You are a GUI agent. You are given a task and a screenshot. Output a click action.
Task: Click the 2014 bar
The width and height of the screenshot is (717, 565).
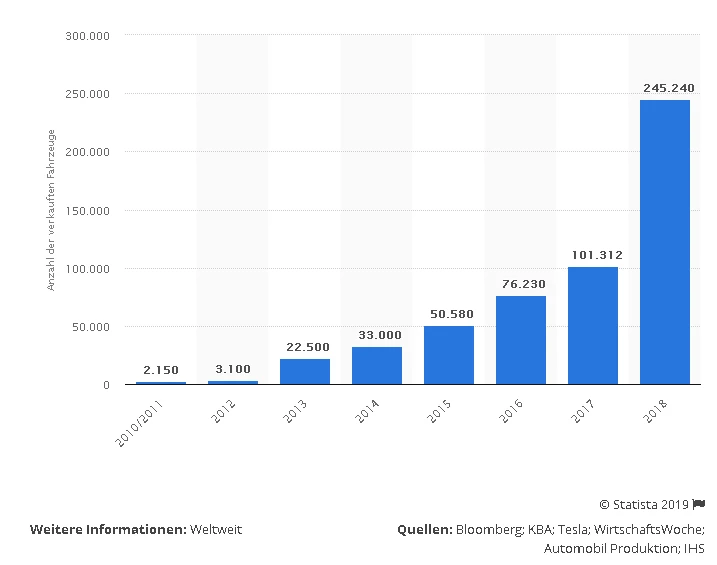[377, 365]
